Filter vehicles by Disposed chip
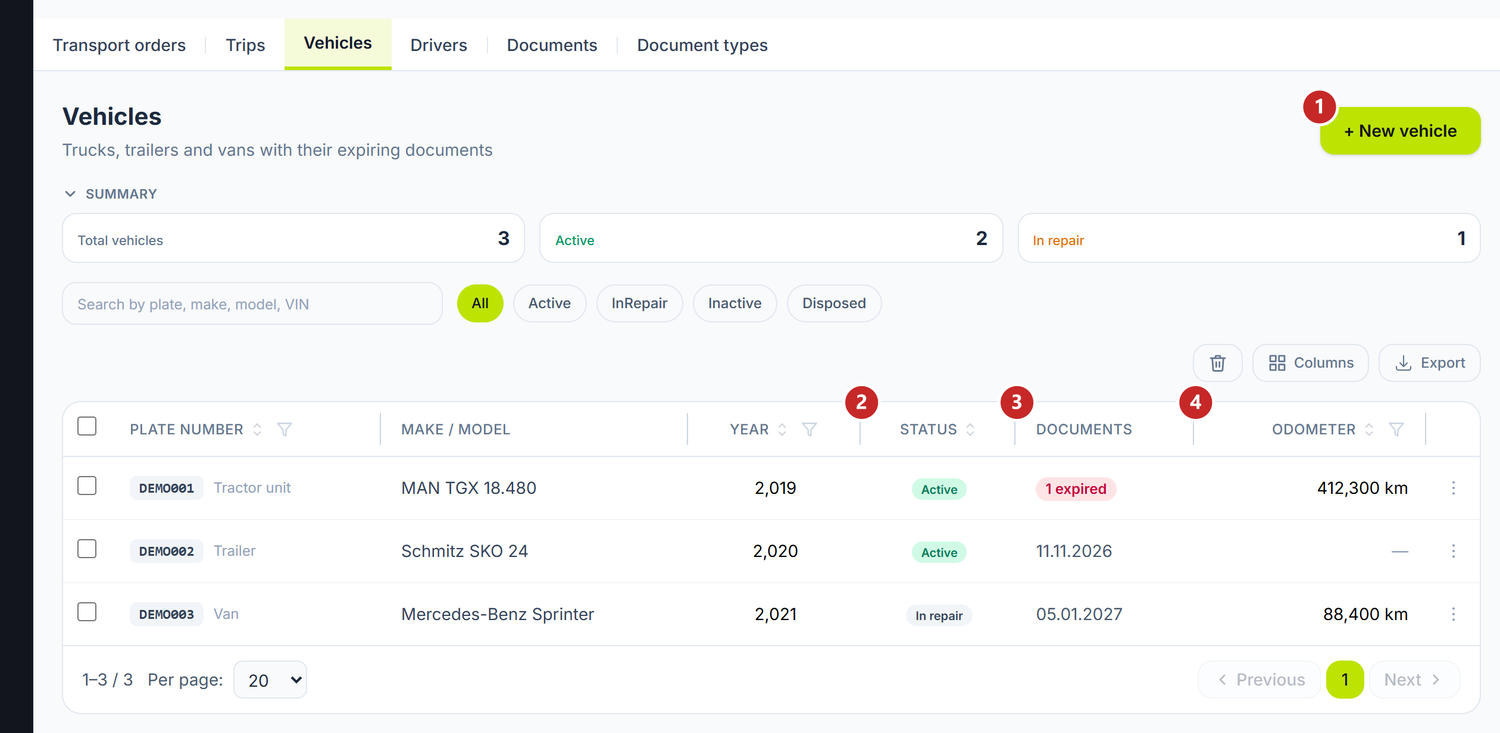 (834, 303)
